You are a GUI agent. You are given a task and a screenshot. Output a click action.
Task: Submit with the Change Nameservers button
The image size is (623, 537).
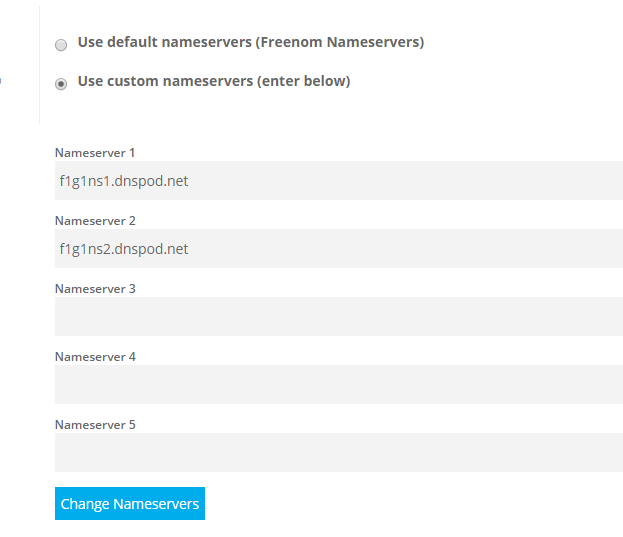click(x=130, y=503)
